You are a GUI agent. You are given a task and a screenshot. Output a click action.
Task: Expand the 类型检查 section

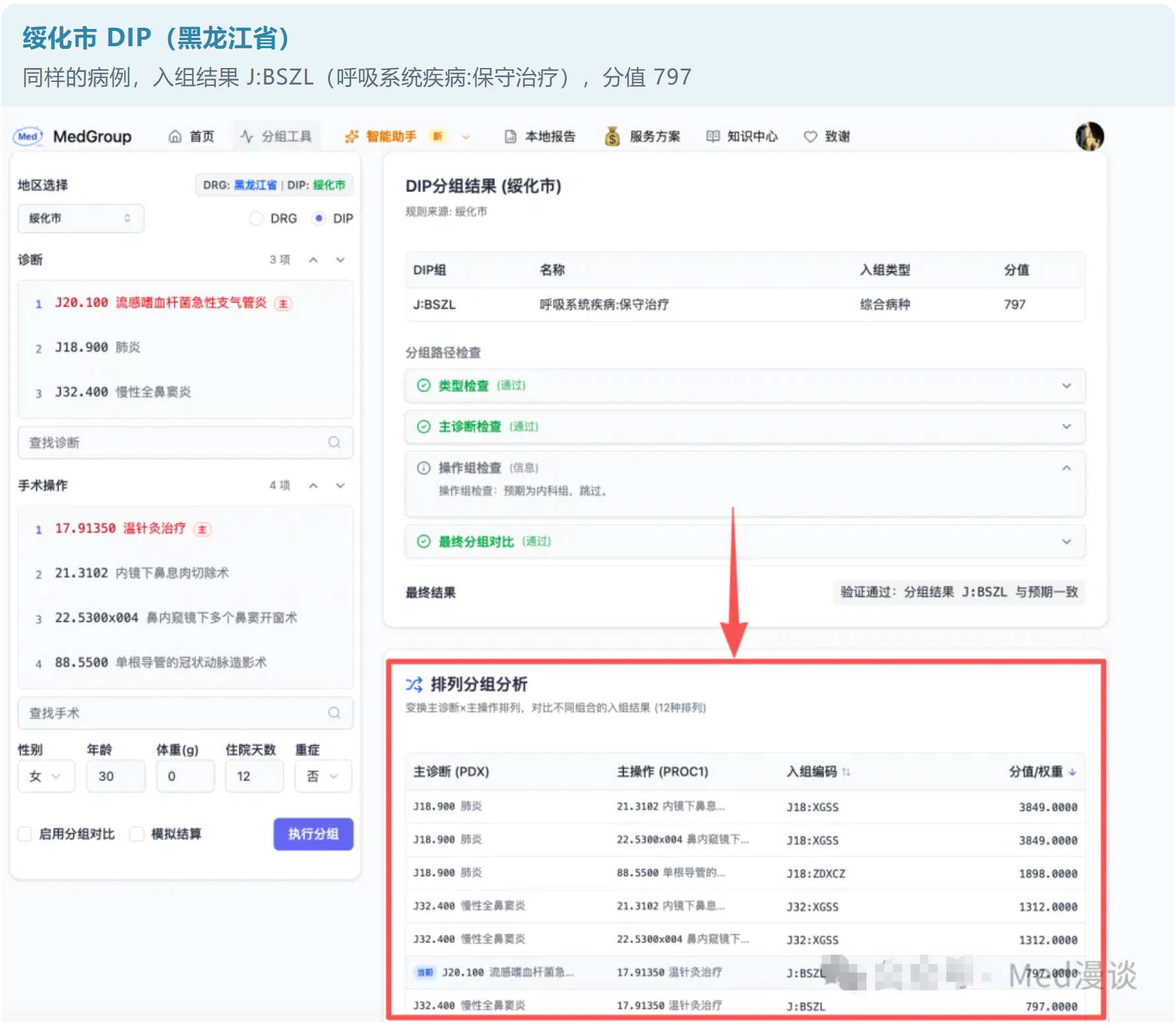[x=1066, y=386]
